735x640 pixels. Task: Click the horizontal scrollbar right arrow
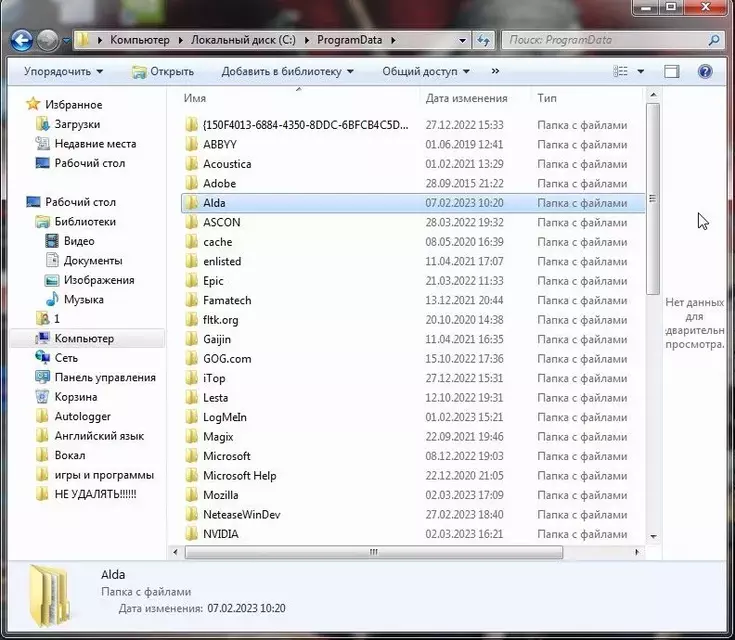coord(637,552)
